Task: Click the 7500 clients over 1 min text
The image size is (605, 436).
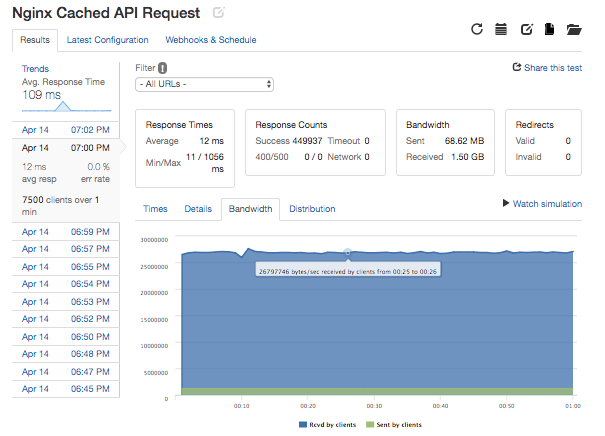Action: point(61,206)
